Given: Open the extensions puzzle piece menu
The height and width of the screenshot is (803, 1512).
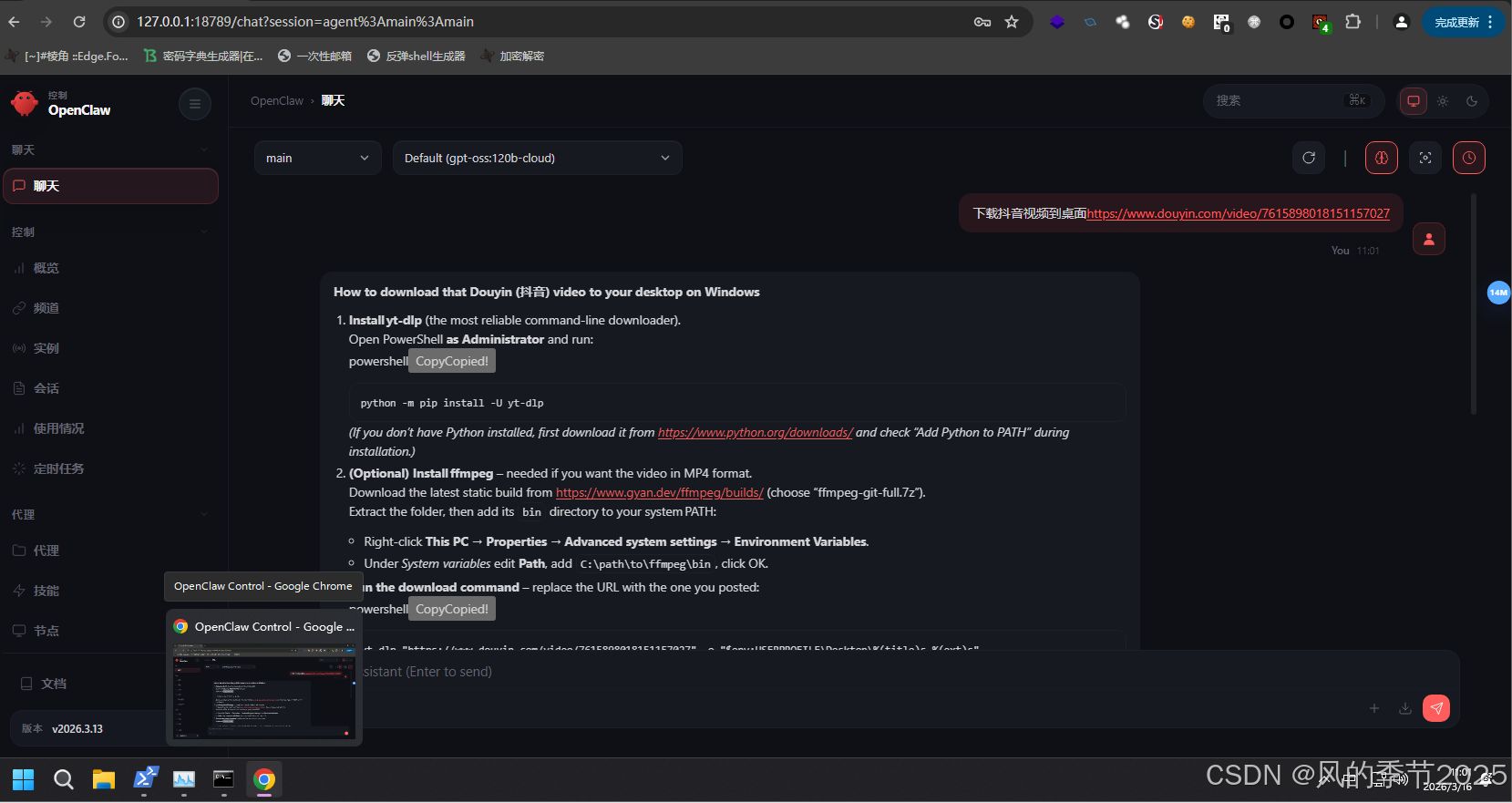Looking at the screenshot, I should coord(1353,22).
